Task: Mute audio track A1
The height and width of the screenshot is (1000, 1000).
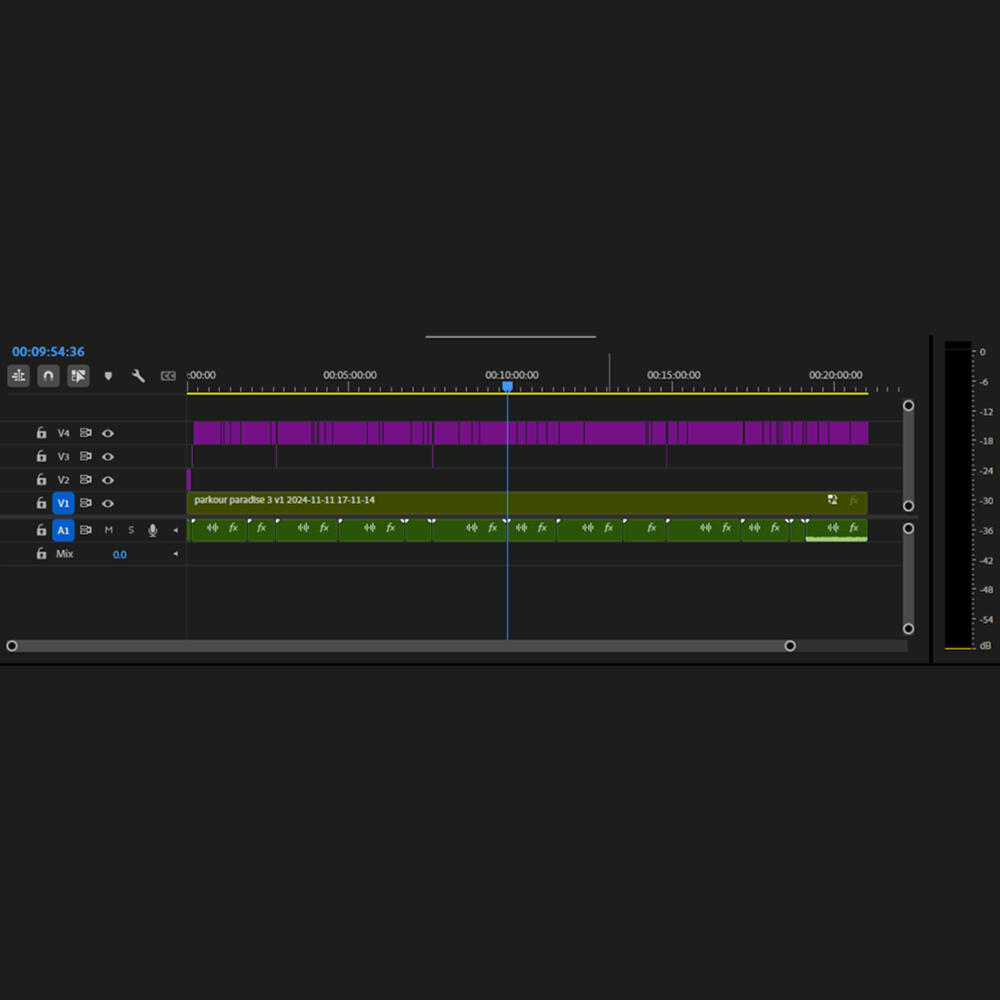Action: tap(109, 530)
